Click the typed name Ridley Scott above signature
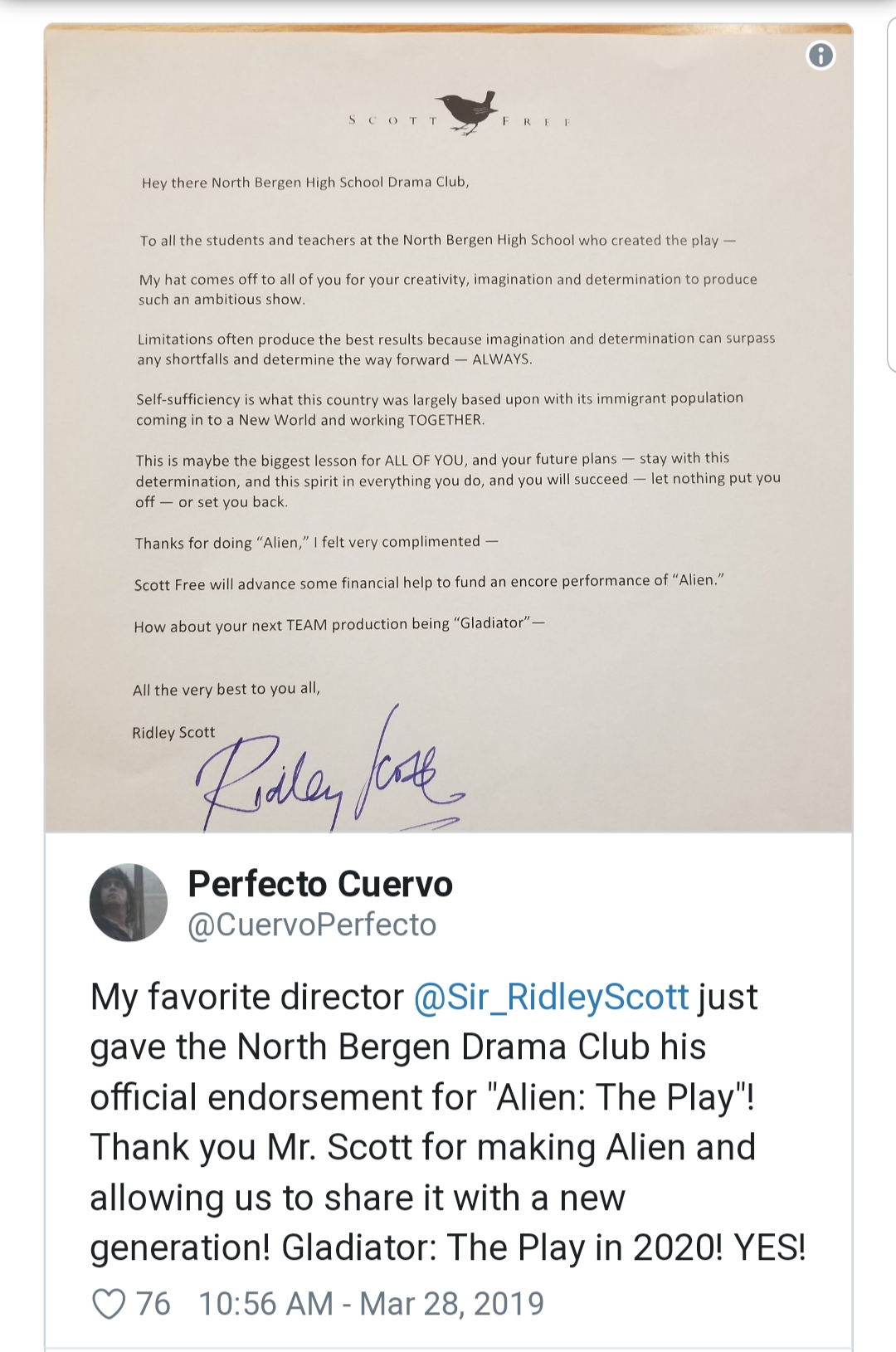This screenshot has width=896, height=1352. click(x=173, y=732)
